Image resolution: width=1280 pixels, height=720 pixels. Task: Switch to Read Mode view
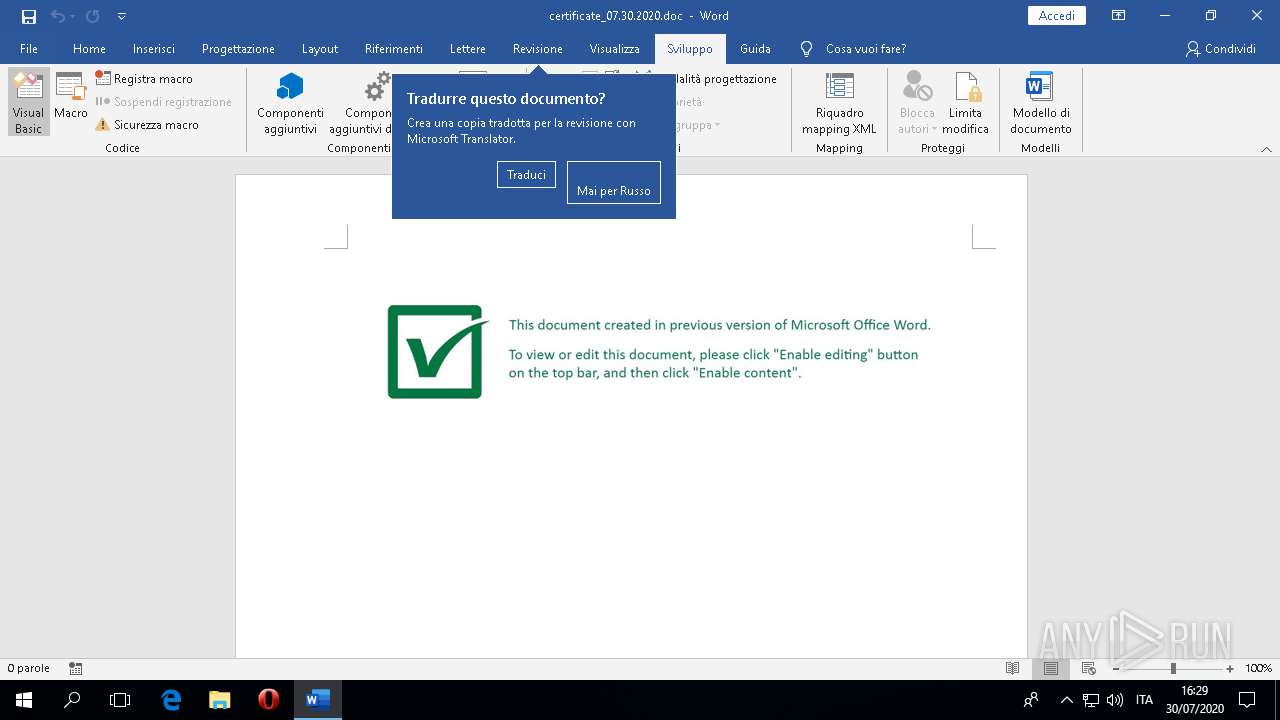pos(1013,668)
